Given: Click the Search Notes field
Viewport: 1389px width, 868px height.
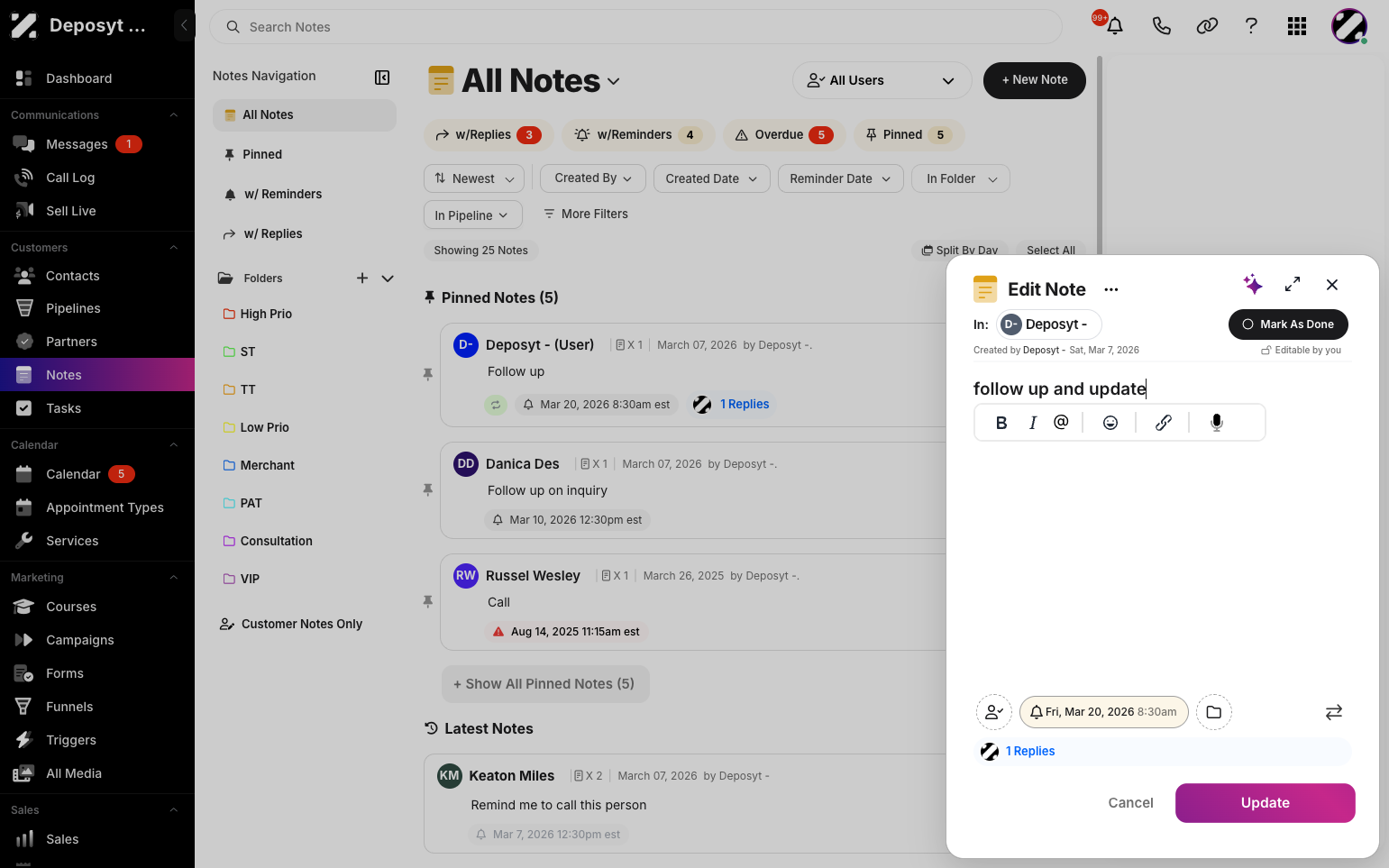Looking at the screenshot, I should [635, 27].
